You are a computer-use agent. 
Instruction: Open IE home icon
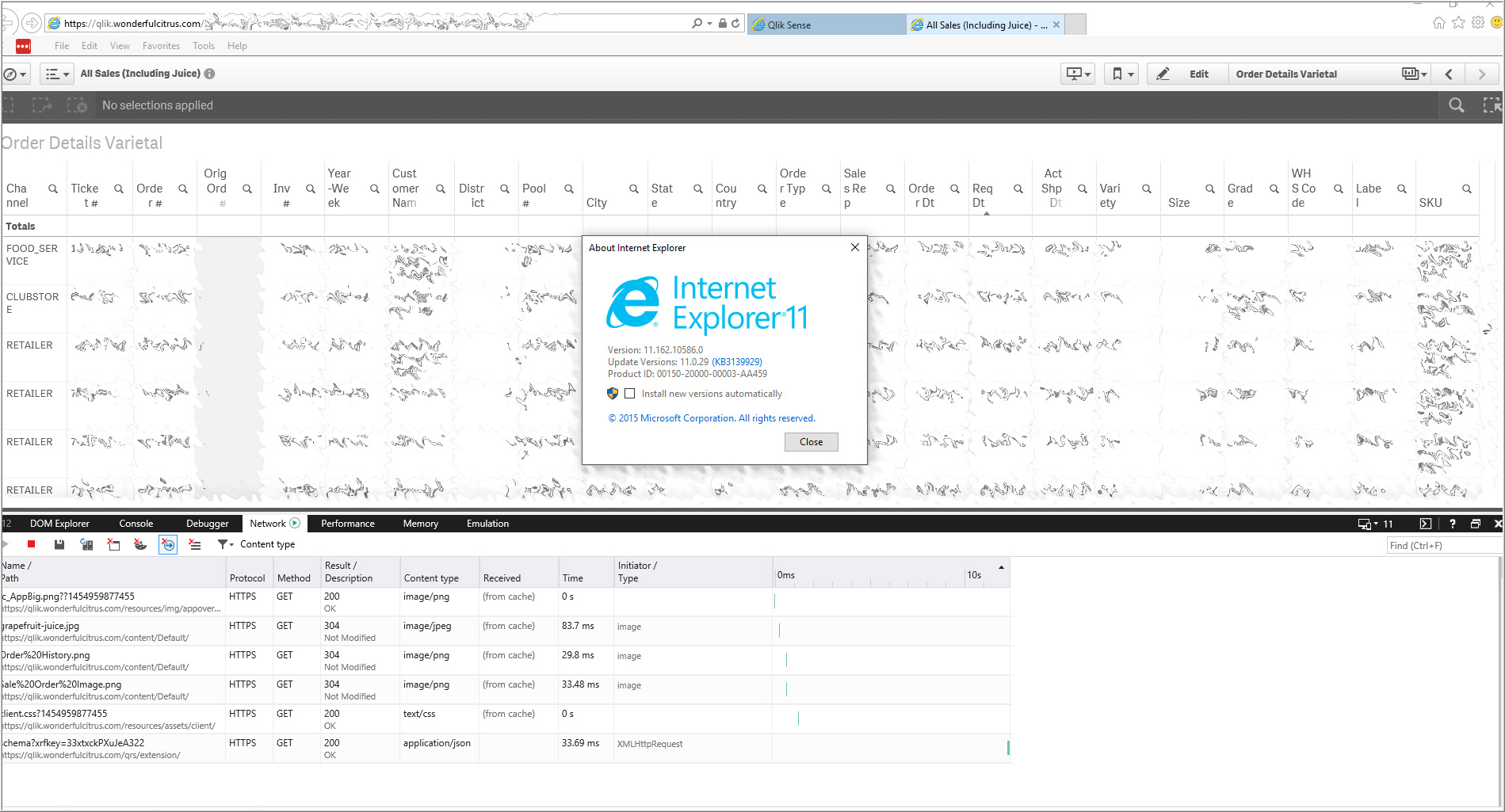click(1438, 23)
